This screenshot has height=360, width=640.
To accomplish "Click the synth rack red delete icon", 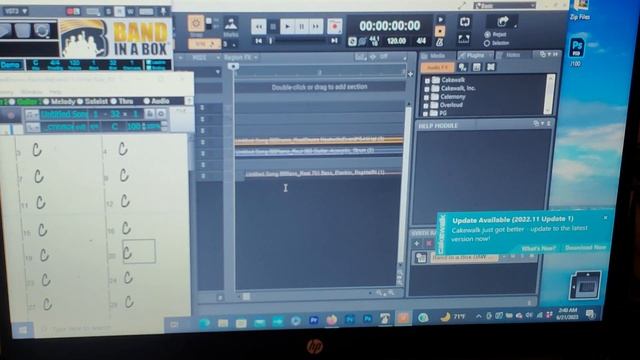I will 429,243.
